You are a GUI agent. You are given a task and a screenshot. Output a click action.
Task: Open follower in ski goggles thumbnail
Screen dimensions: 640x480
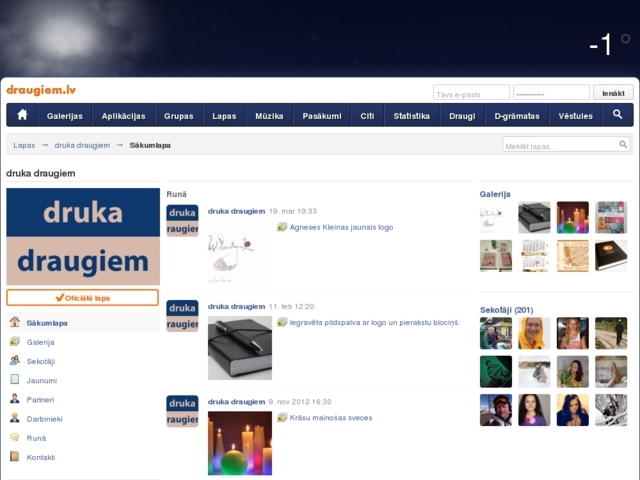click(496, 410)
